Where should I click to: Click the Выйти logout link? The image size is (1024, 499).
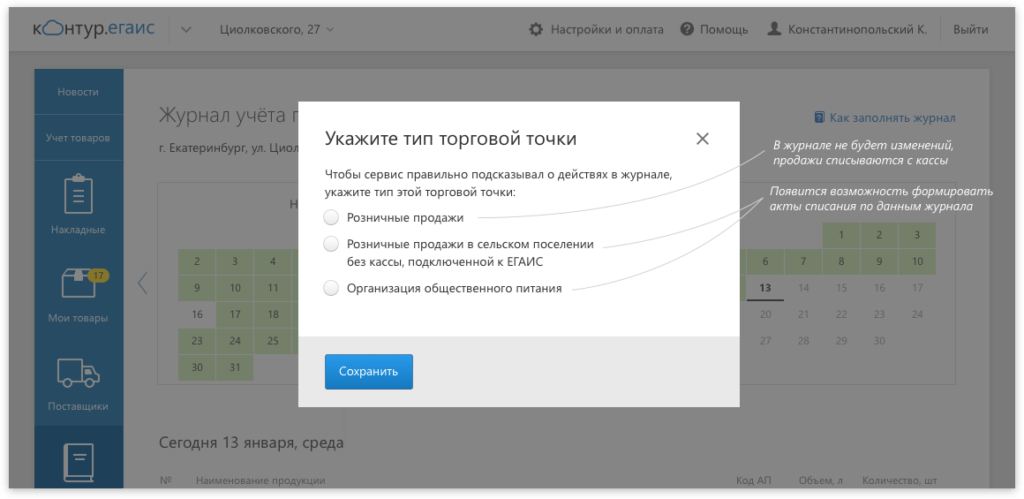970,29
